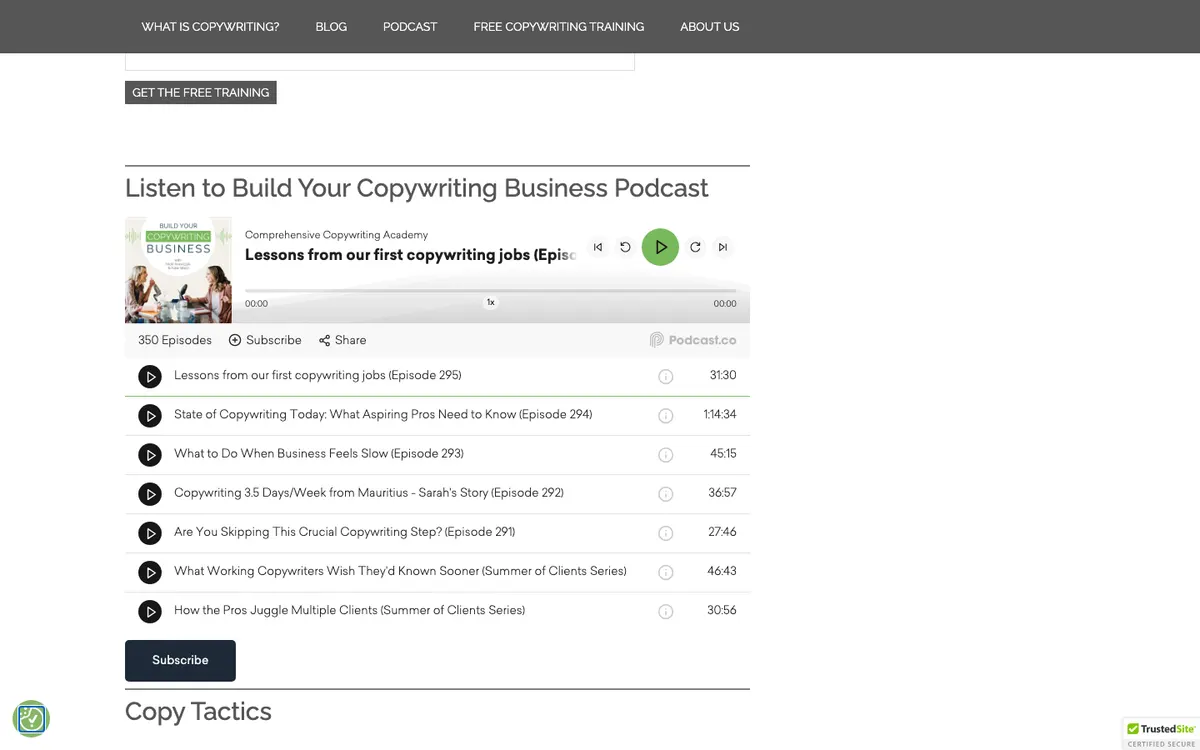Go to About Us page
1200x750 pixels.
pyautogui.click(x=710, y=26)
